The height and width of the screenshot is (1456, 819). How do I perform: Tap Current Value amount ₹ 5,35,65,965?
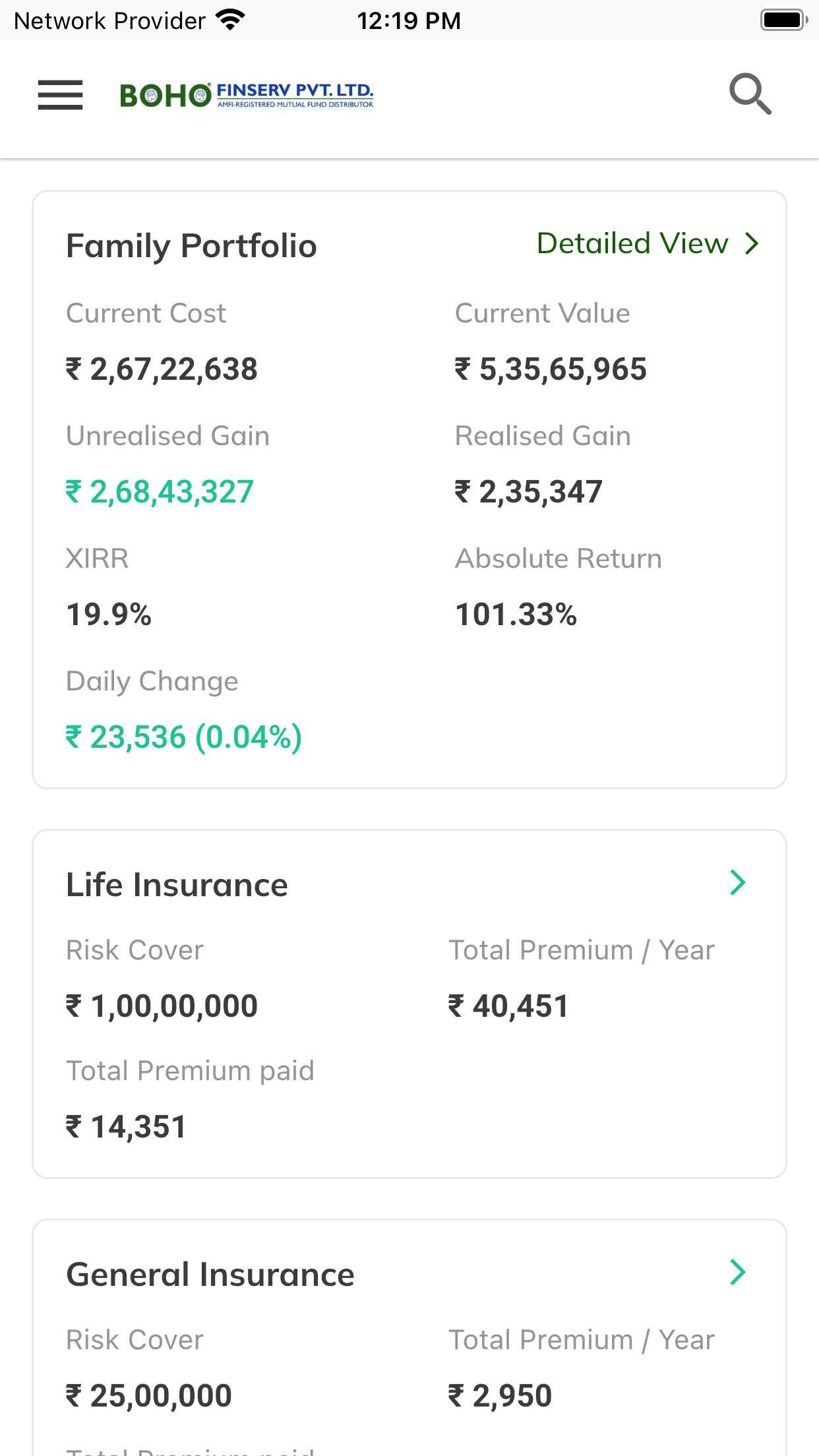(551, 369)
